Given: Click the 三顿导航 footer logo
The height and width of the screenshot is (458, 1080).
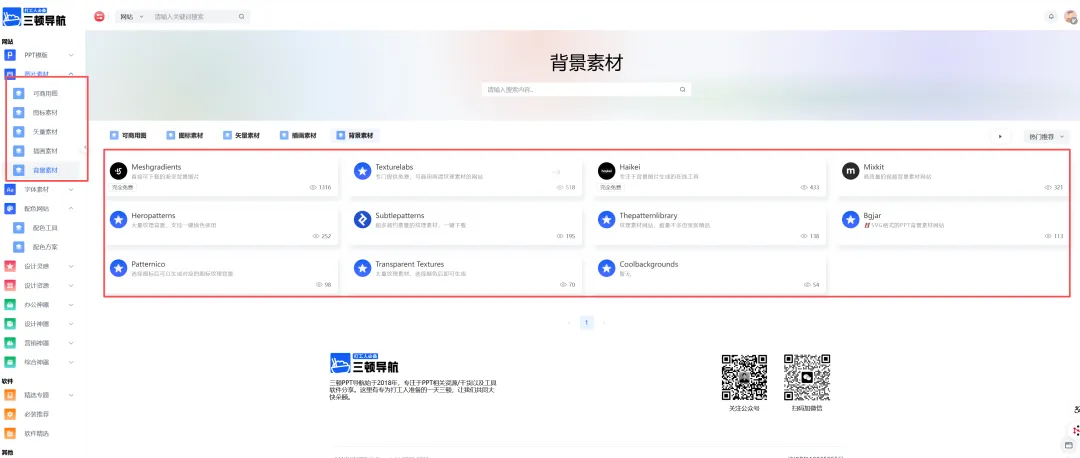Looking at the screenshot, I should [364, 363].
